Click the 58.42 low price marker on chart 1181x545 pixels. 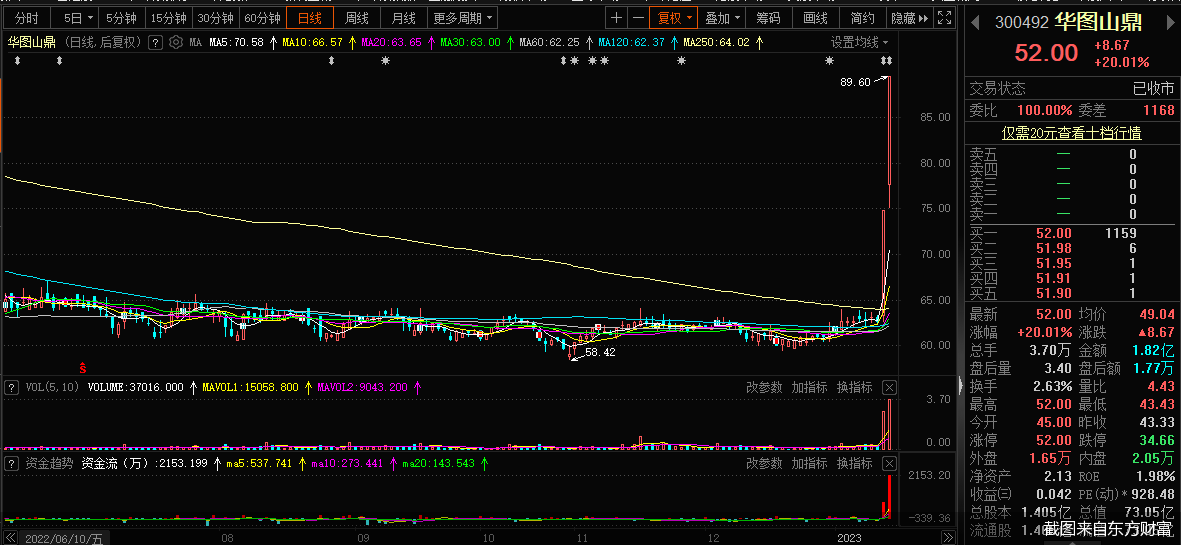(x=599, y=352)
